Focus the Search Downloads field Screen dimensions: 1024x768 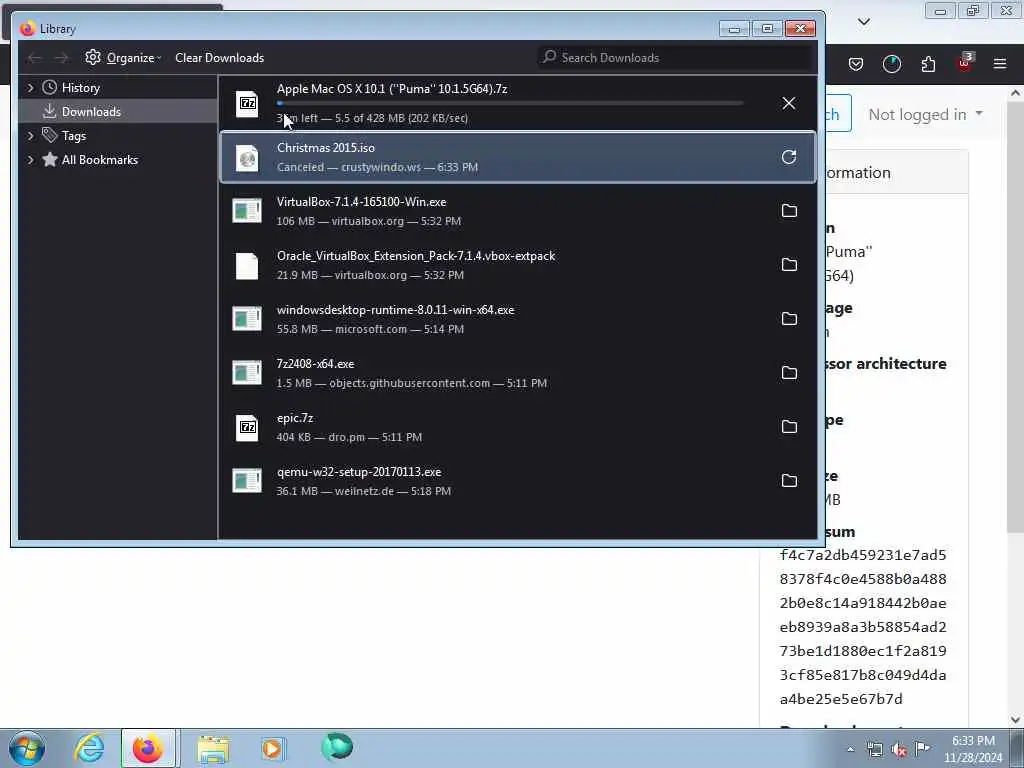(674, 57)
